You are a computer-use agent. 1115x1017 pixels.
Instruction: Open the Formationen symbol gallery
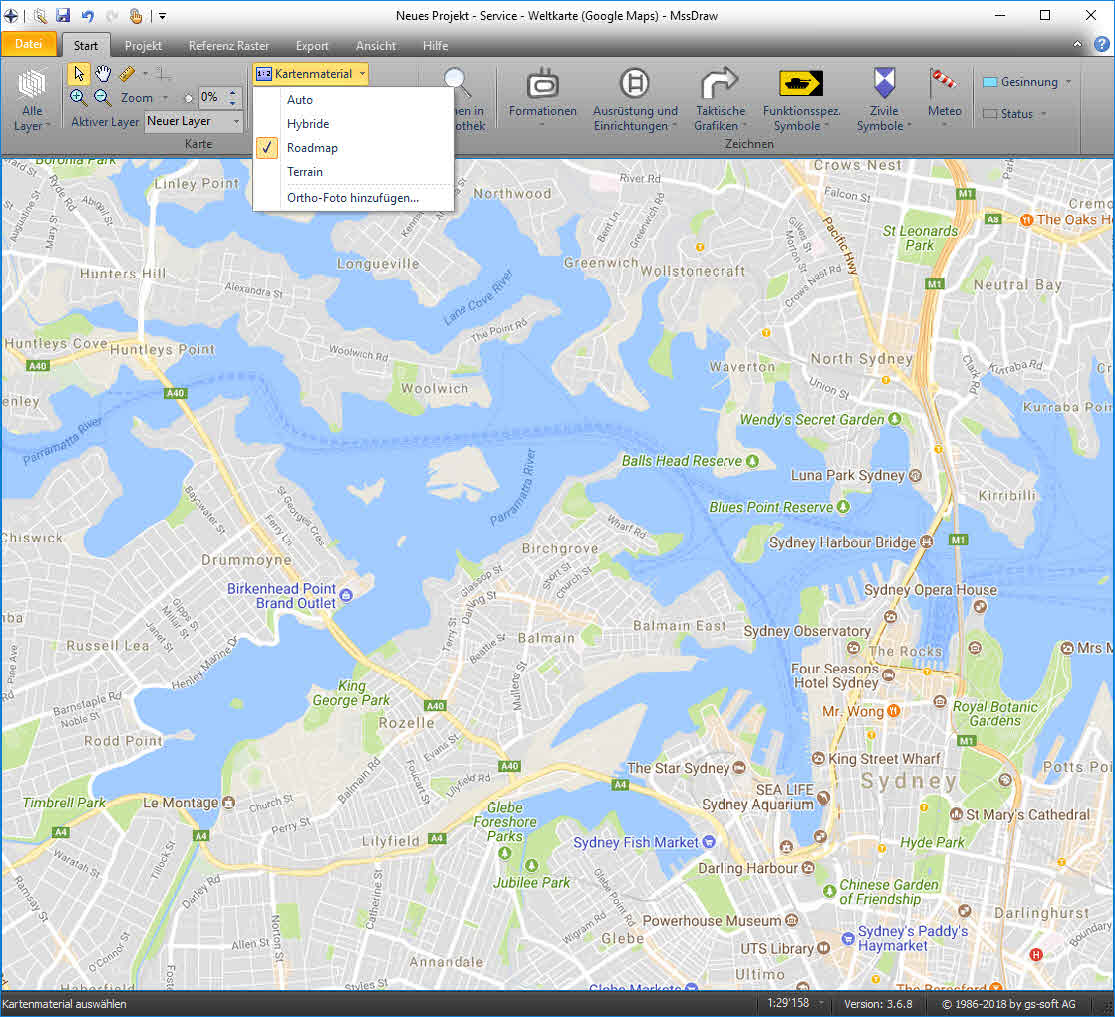543,98
